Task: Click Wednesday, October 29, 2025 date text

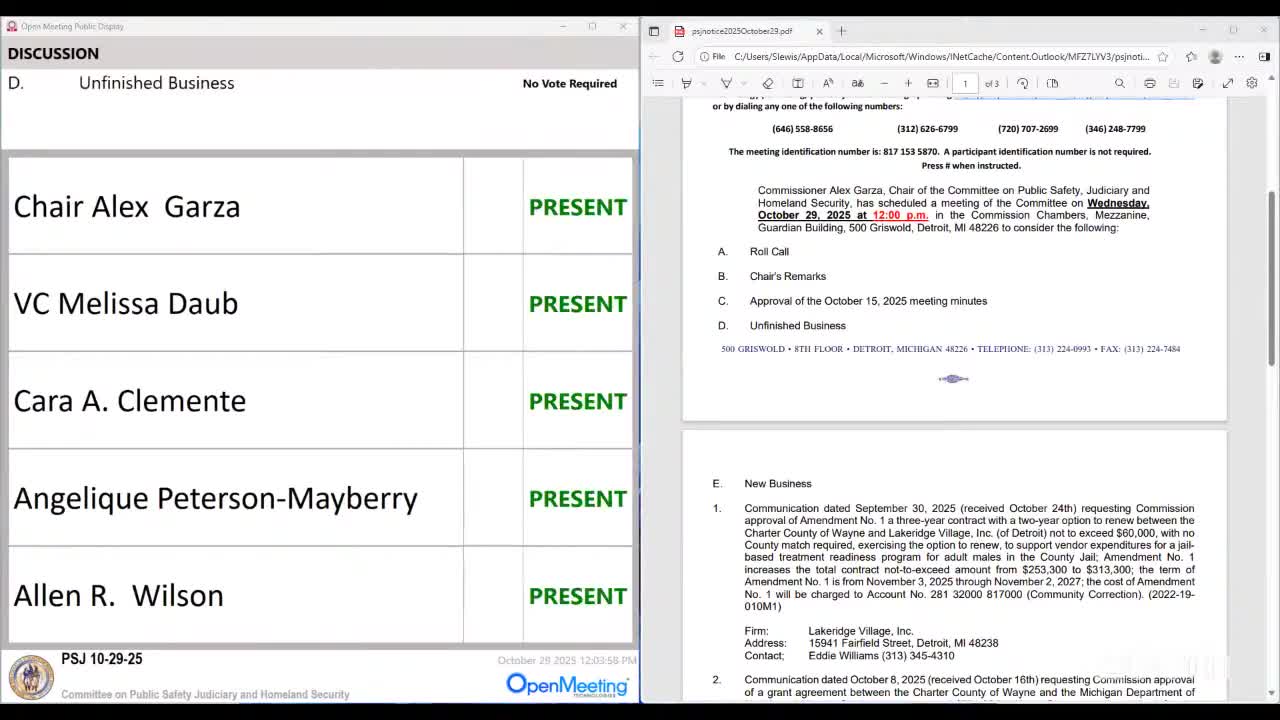Action: 953,209
